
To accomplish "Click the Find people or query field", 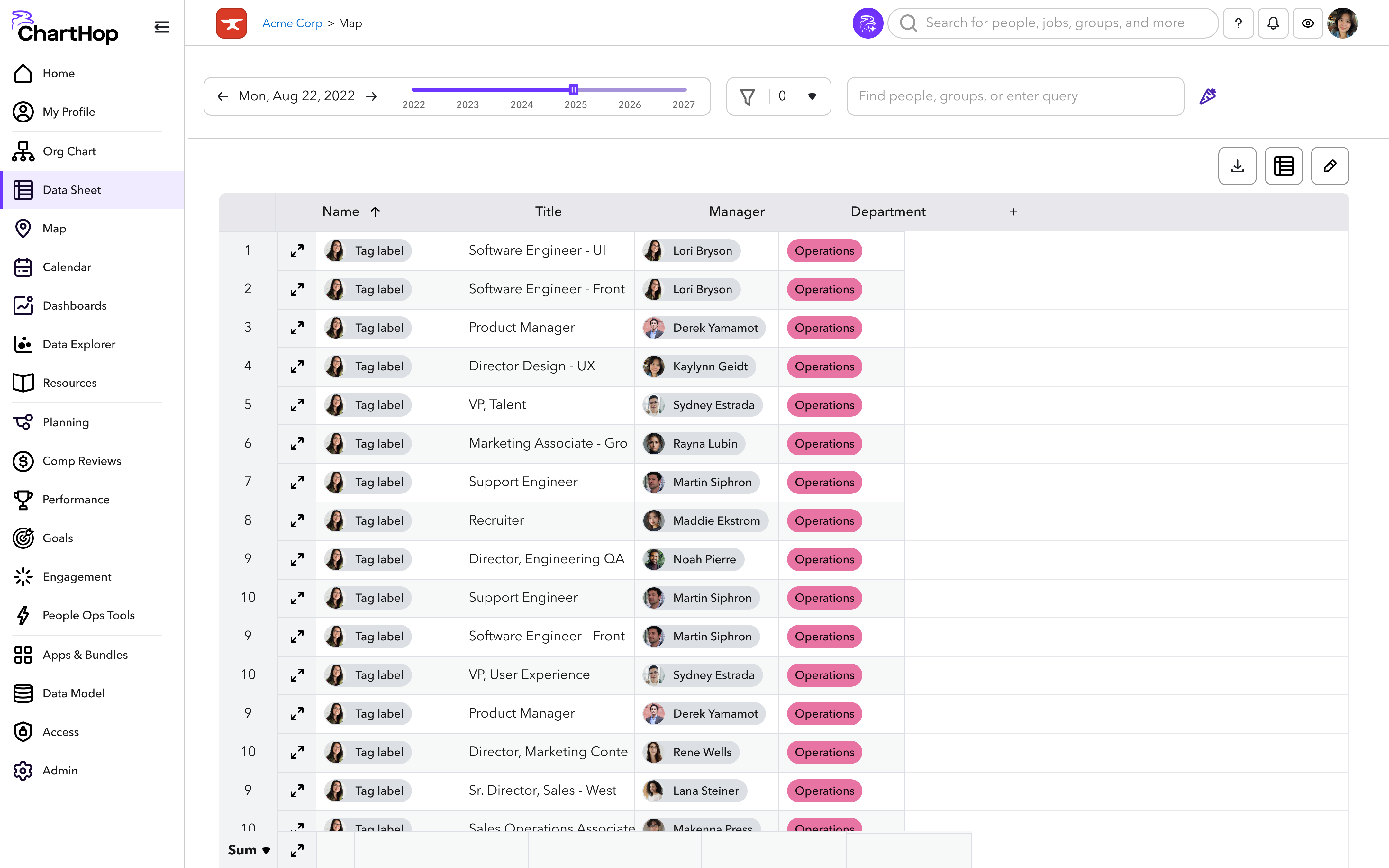I will tap(1015, 96).
